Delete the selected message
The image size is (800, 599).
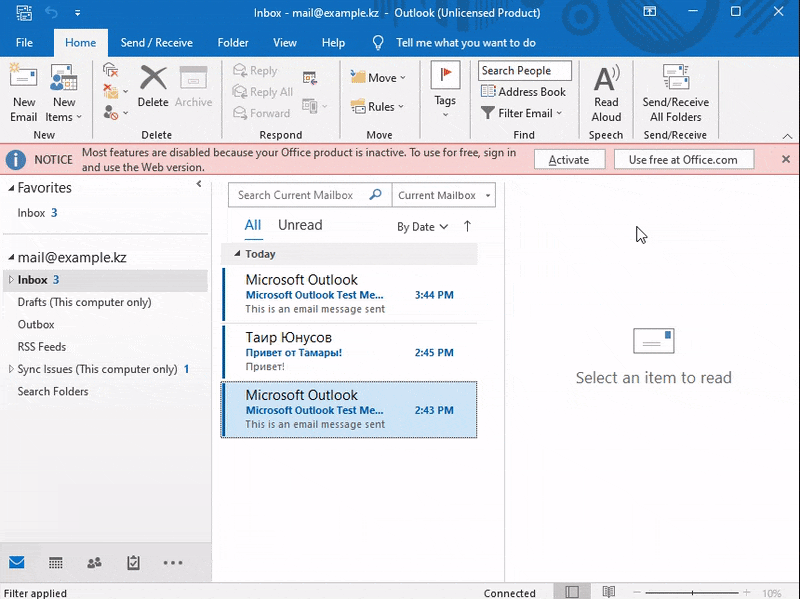153,87
